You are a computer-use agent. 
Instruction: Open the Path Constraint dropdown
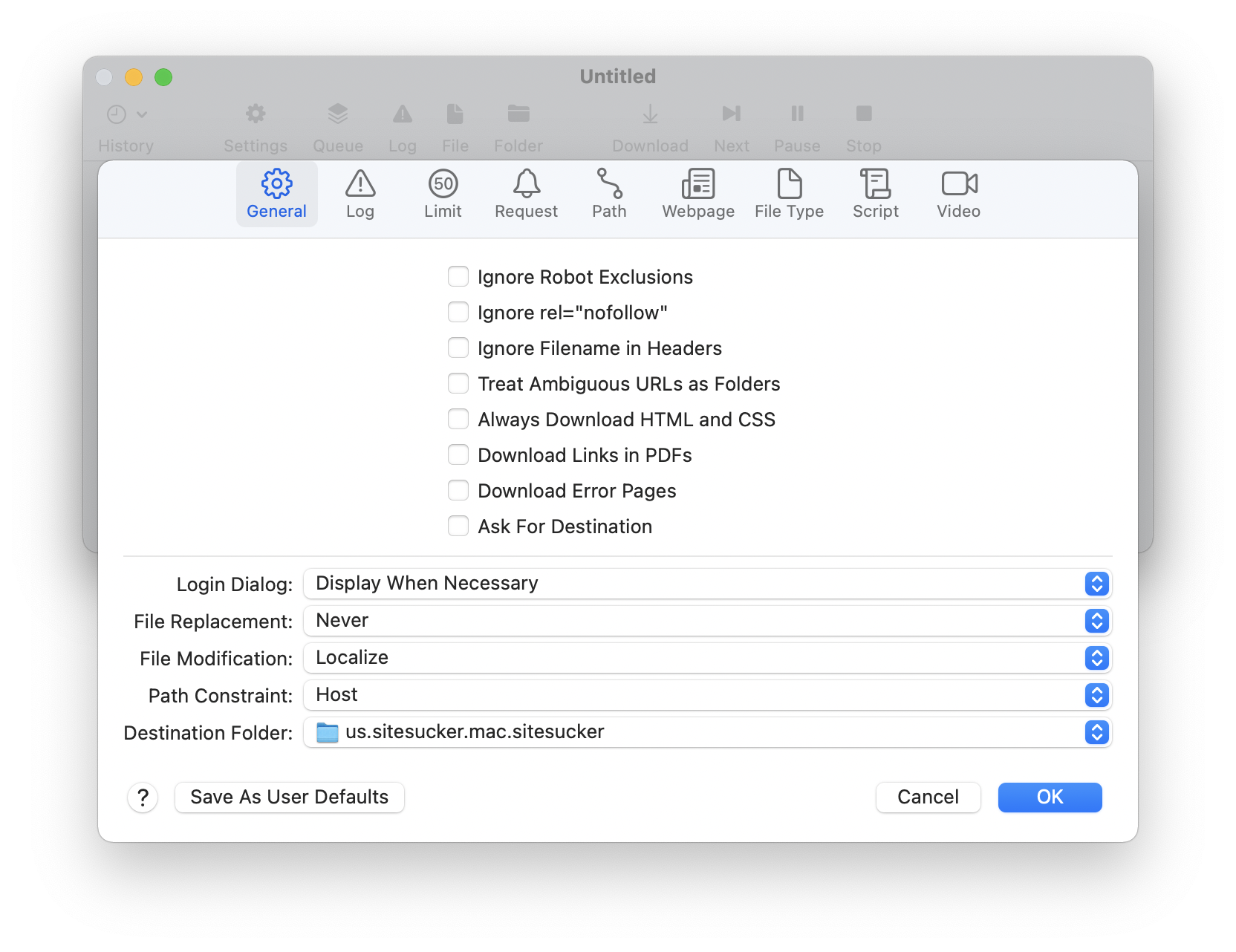tap(707, 695)
